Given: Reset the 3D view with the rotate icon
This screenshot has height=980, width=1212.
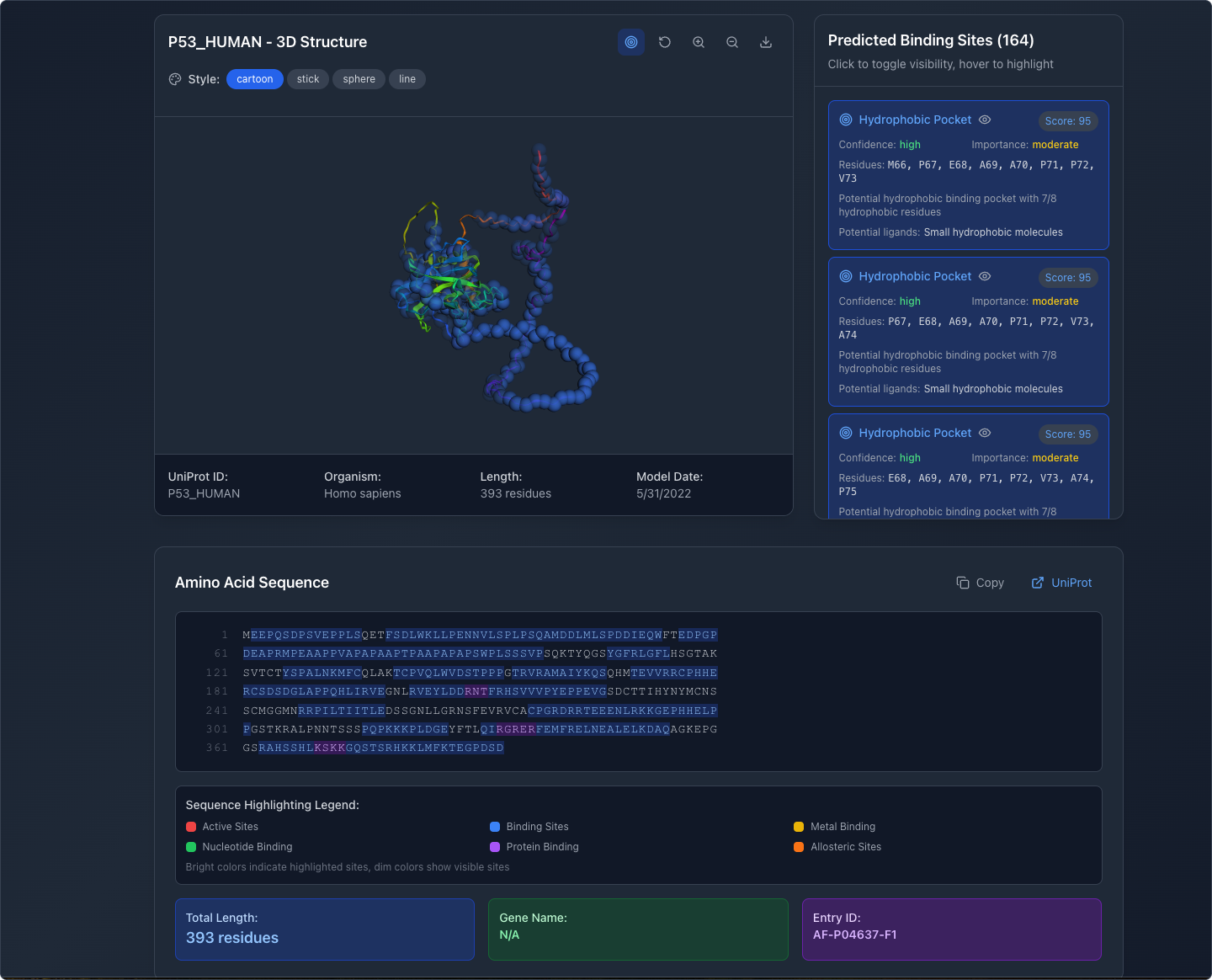Looking at the screenshot, I should [x=665, y=42].
